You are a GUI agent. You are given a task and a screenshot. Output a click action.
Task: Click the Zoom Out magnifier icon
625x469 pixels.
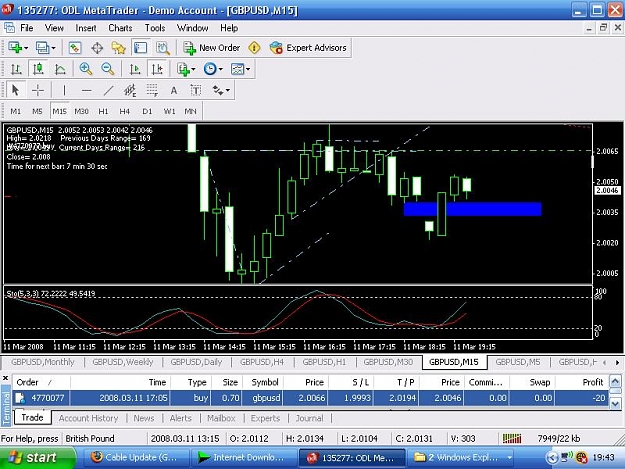(x=108, y=69)
